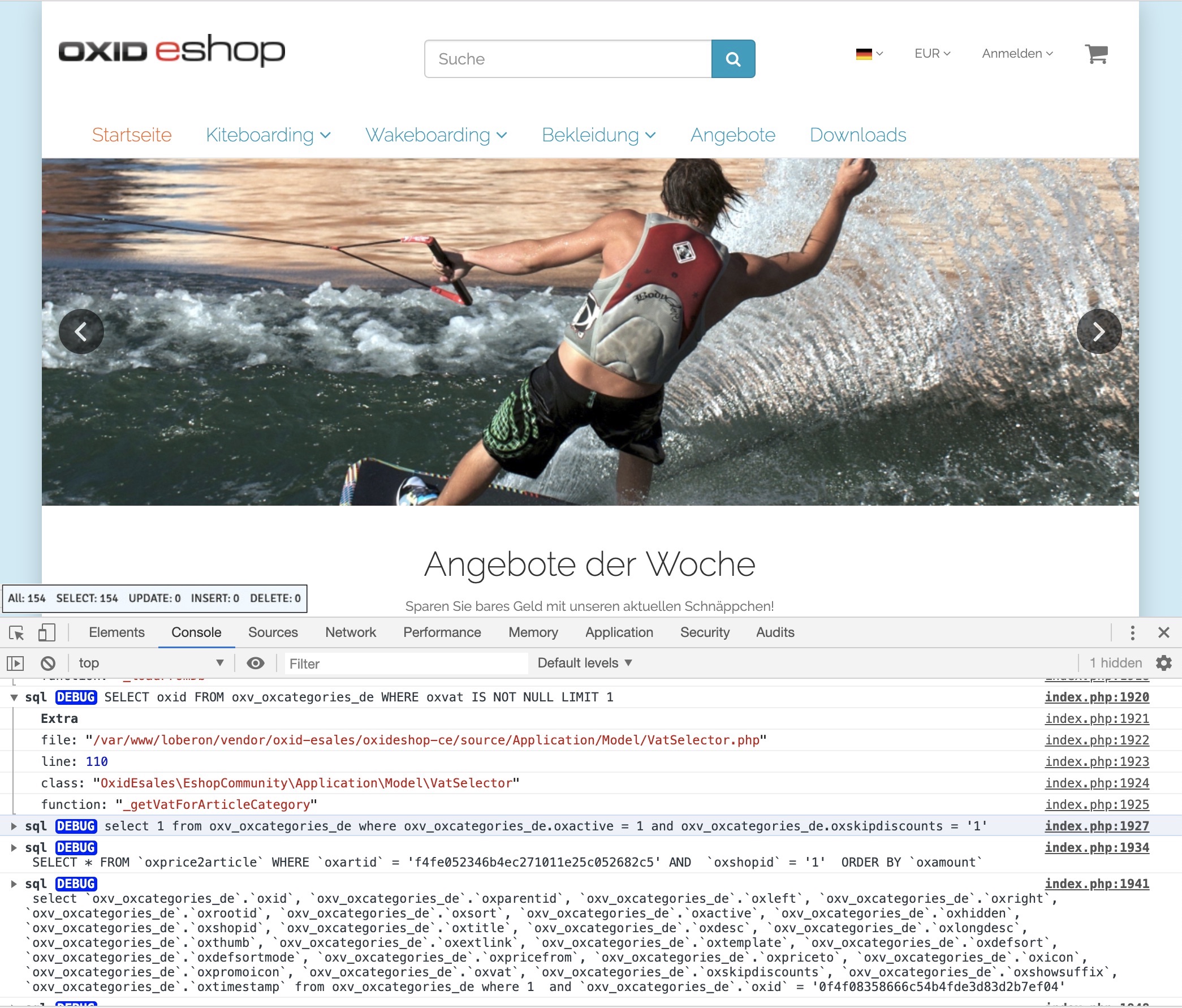Click the previous slide arrow on banner
The image size is (1182, 1008).
pyautogui.click(x=81, y=331)
